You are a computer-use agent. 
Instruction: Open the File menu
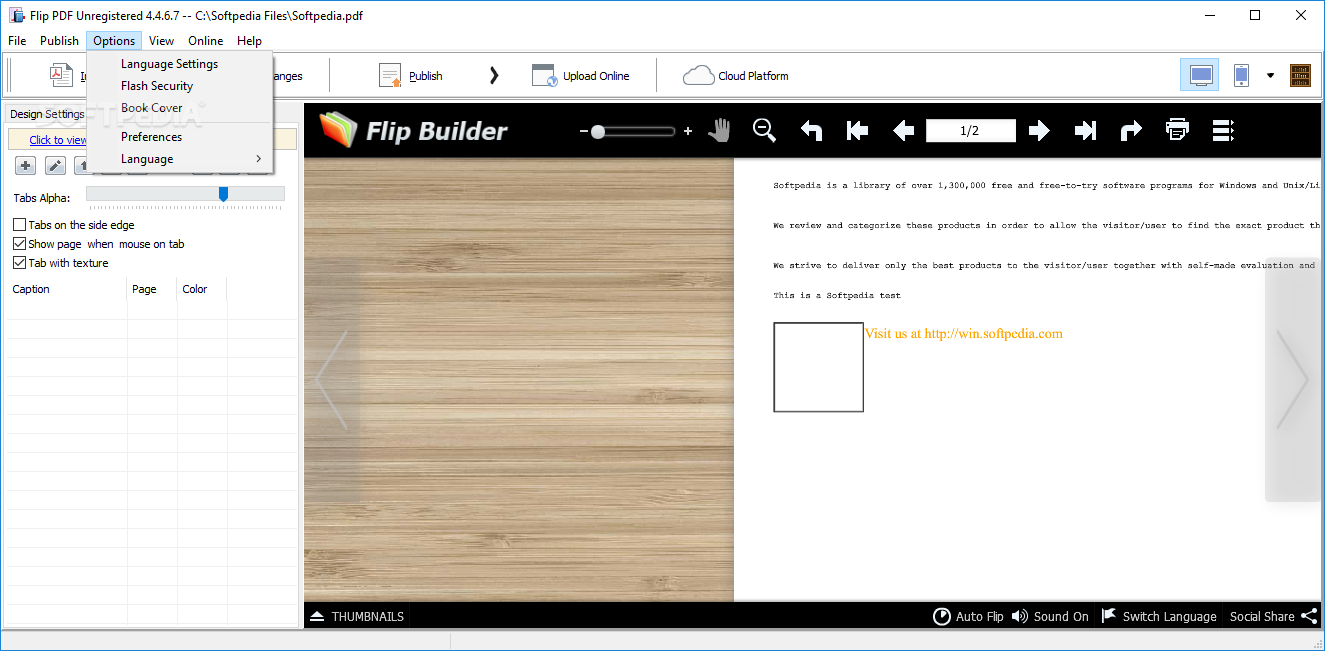pos(17,41)
